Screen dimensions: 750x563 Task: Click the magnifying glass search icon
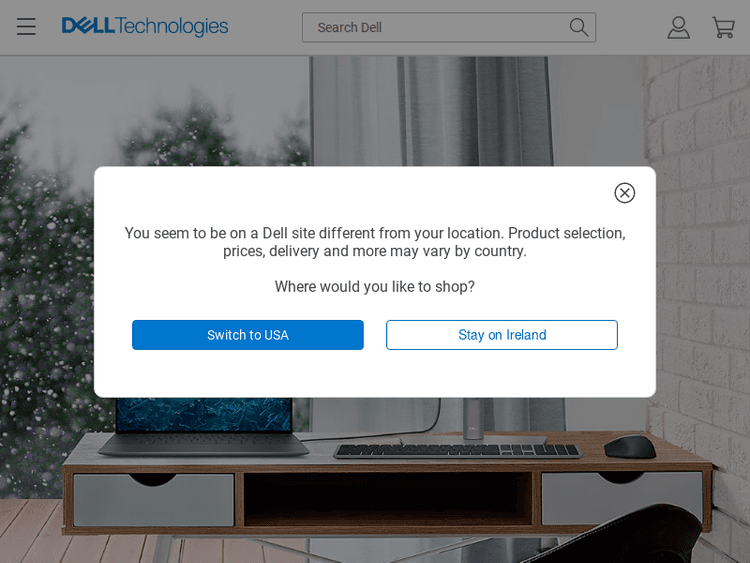579,27
